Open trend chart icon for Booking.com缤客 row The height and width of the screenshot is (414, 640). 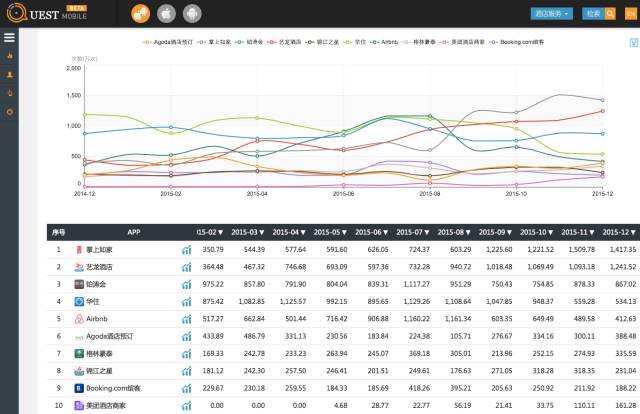coord(187,388)
